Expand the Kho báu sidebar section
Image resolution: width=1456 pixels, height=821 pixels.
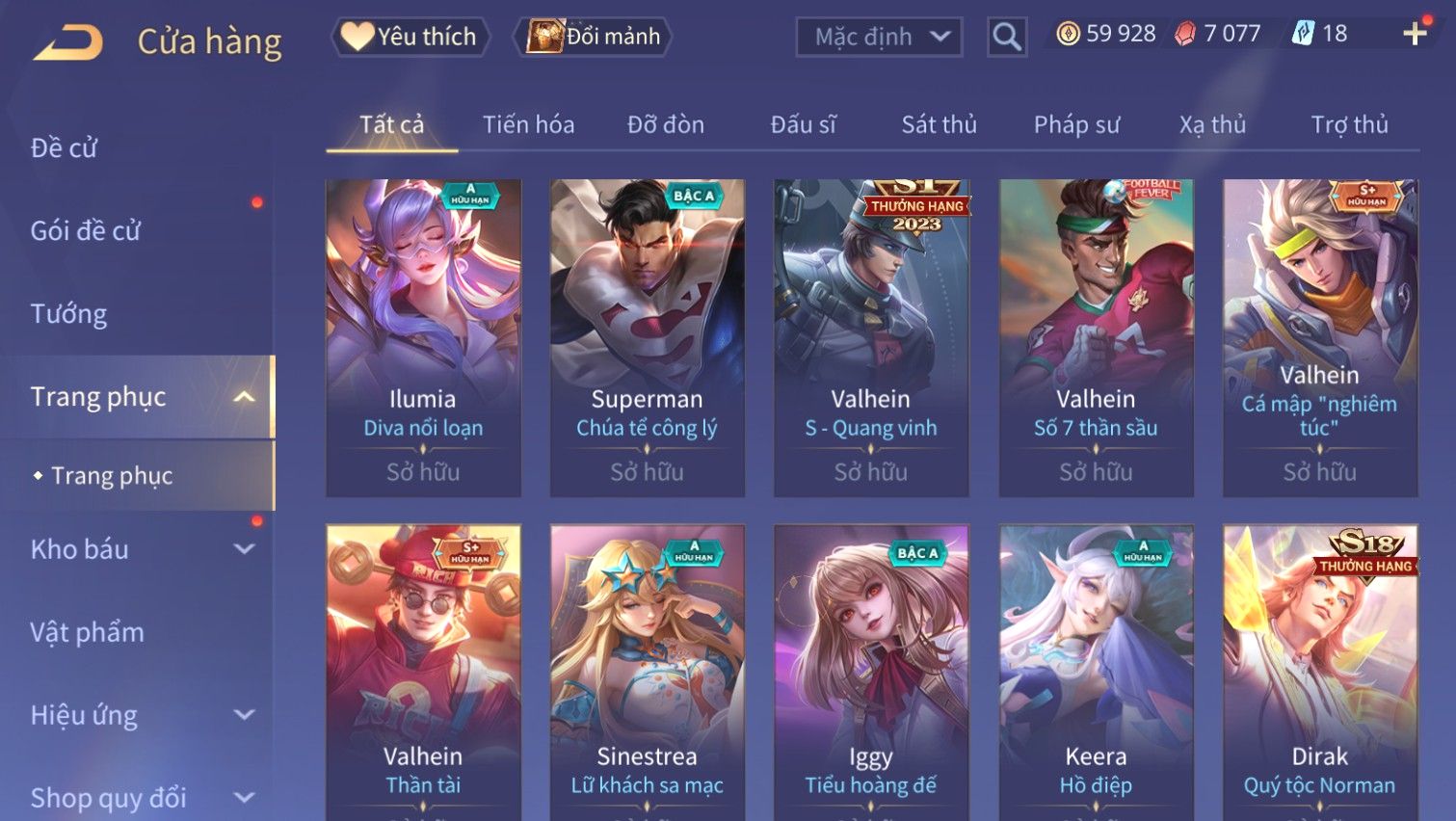pyautogui.click(x=245, y=549)
